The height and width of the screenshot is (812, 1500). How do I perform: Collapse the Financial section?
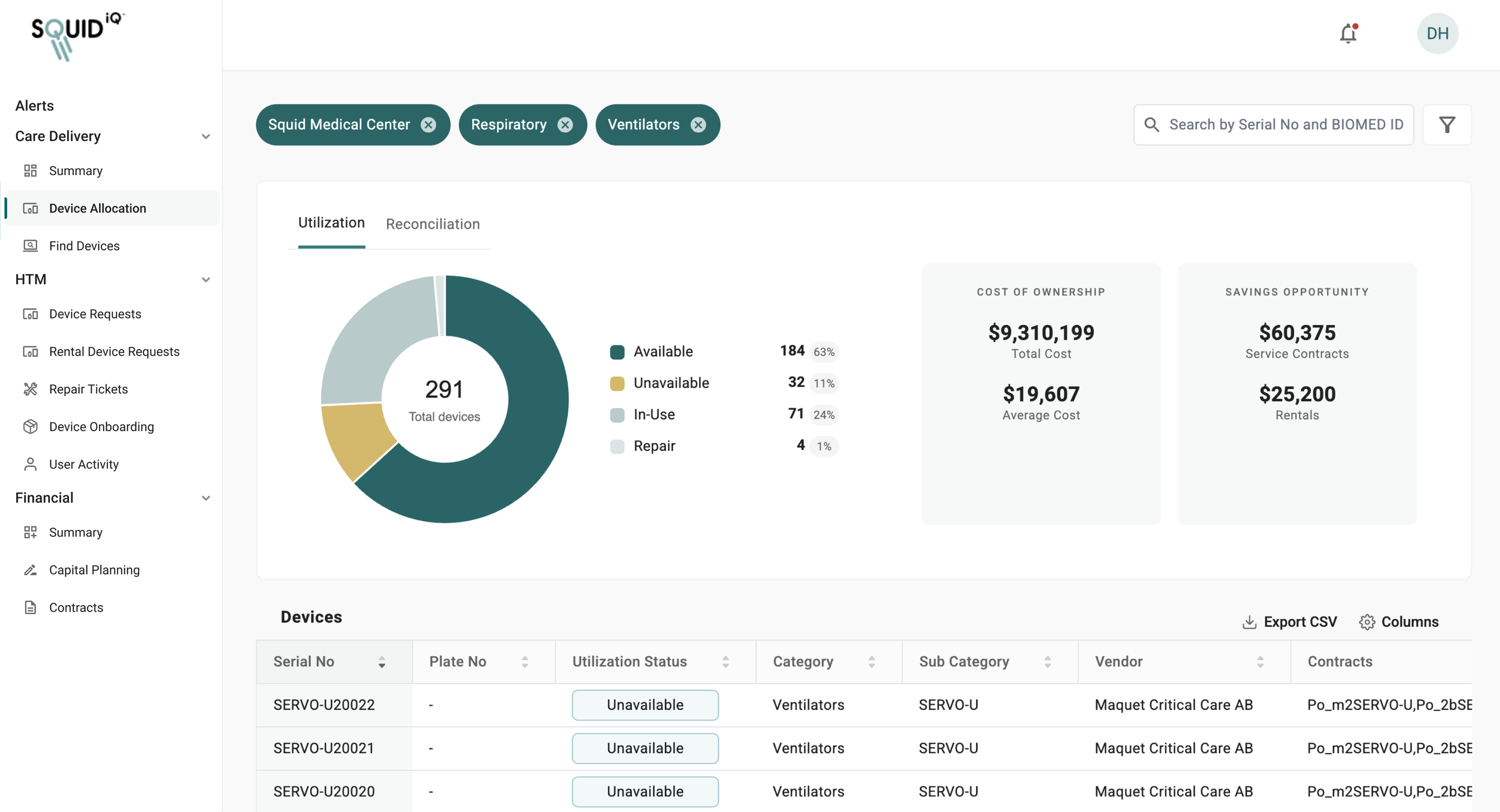point(206,498)
